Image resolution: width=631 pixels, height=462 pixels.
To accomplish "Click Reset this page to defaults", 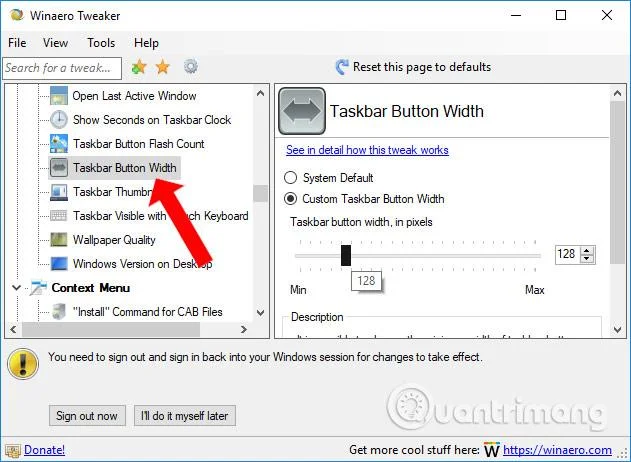I will (x=422, y=67).
